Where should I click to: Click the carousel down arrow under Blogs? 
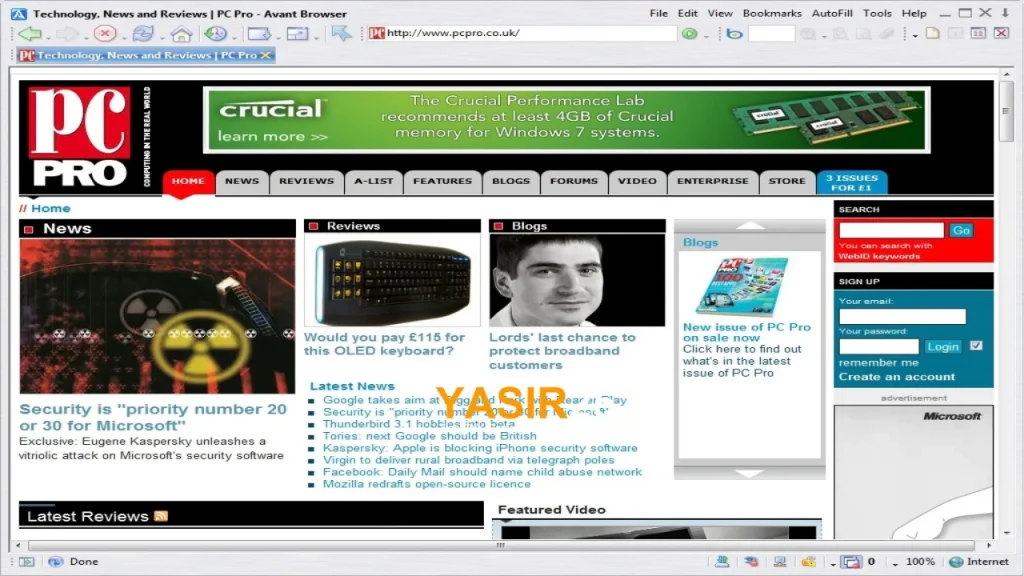click(x=749, y=473)
